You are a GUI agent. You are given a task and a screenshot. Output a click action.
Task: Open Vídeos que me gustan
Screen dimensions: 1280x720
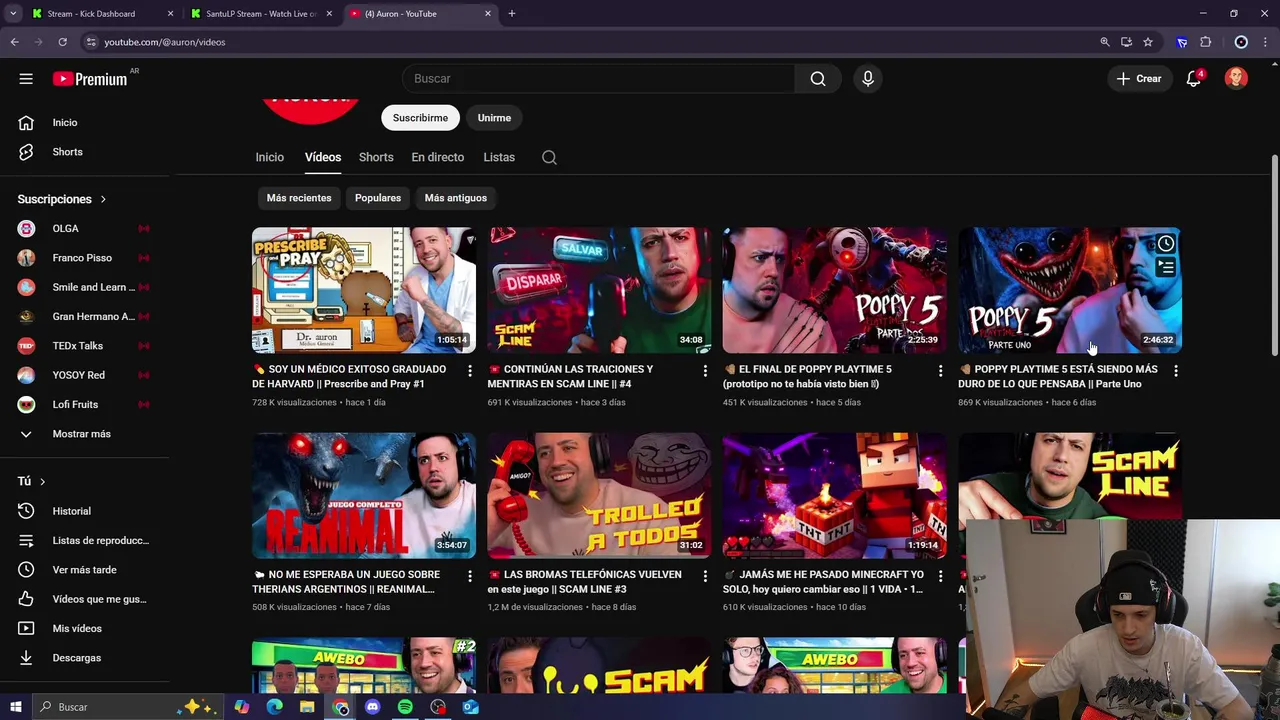click(x=83, y=599)
